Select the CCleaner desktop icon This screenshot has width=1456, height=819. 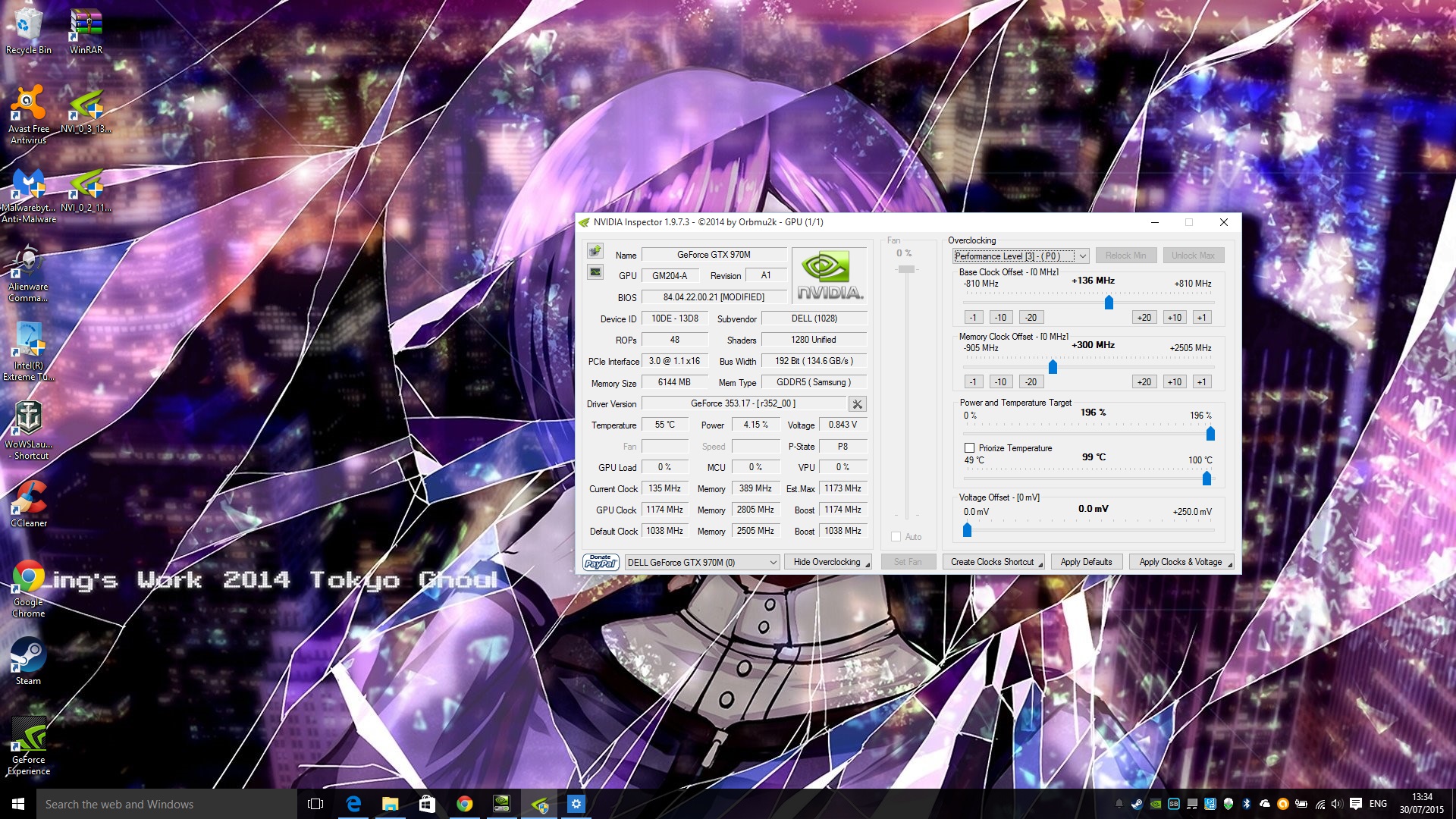click(28, 503)
